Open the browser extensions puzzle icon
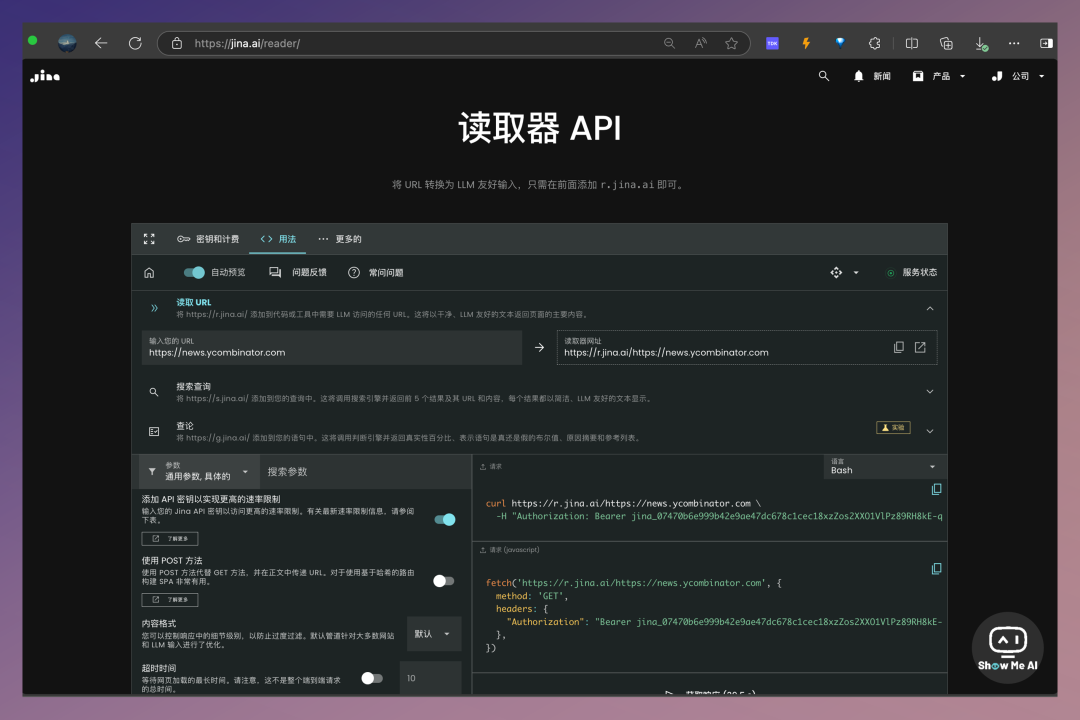 click(874, 43)
